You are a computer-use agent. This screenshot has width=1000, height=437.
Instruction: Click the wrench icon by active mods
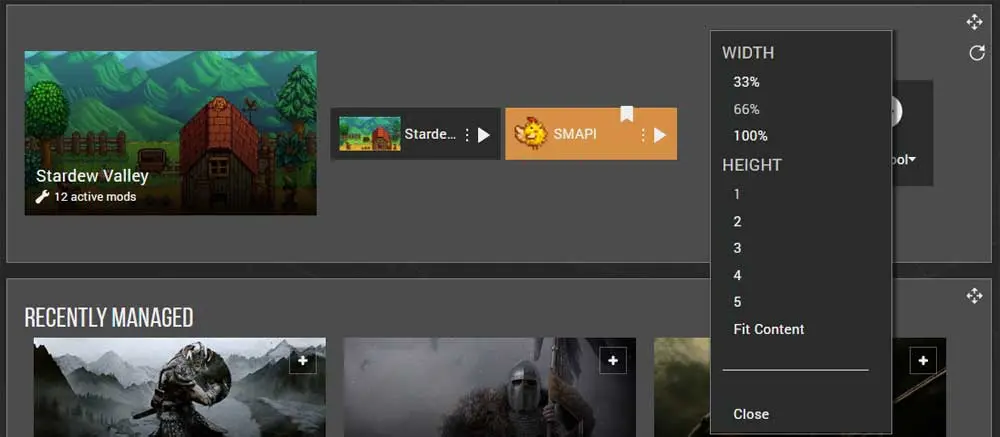pos(42,196)
